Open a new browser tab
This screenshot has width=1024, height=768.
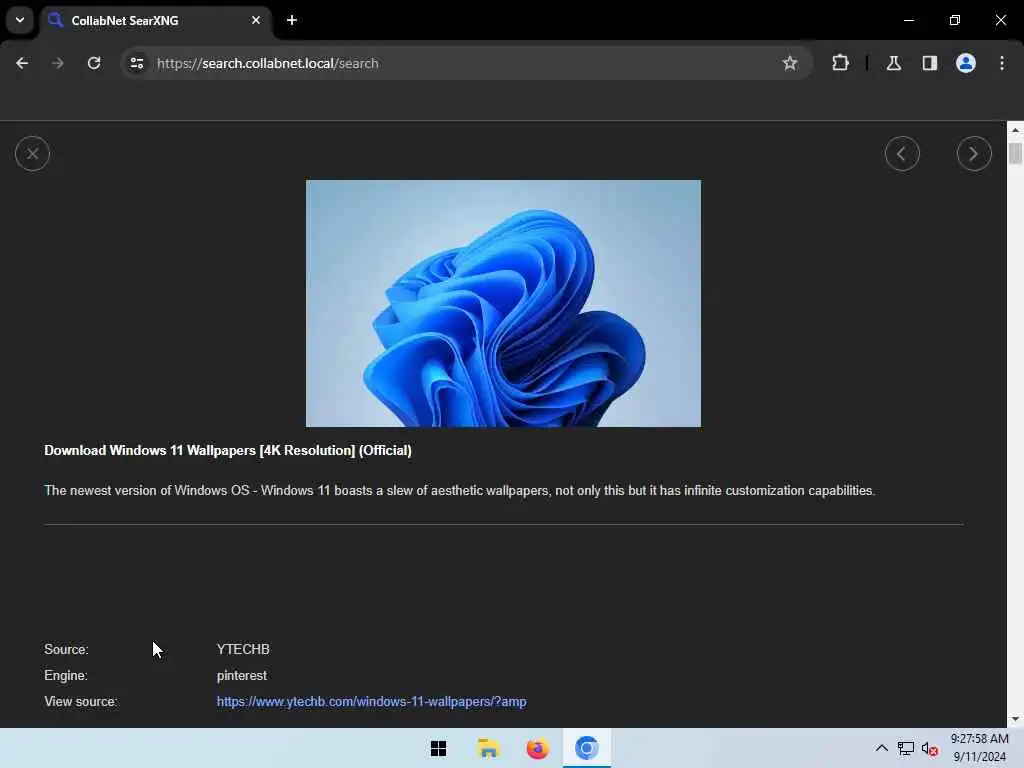tap(292, 20)
